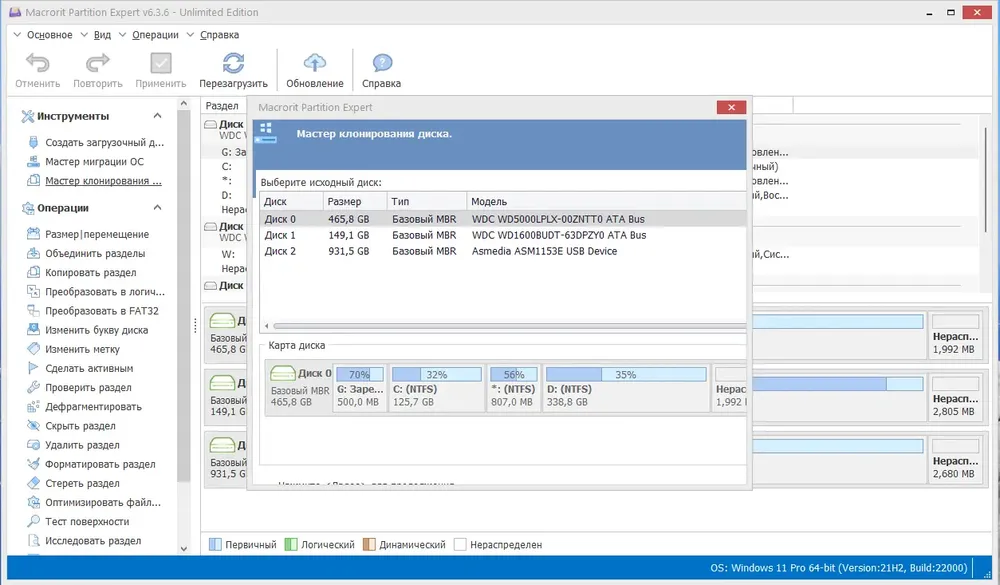
Task: Collapse the Инструменты section chevron
Action: [x=158, y=116]
